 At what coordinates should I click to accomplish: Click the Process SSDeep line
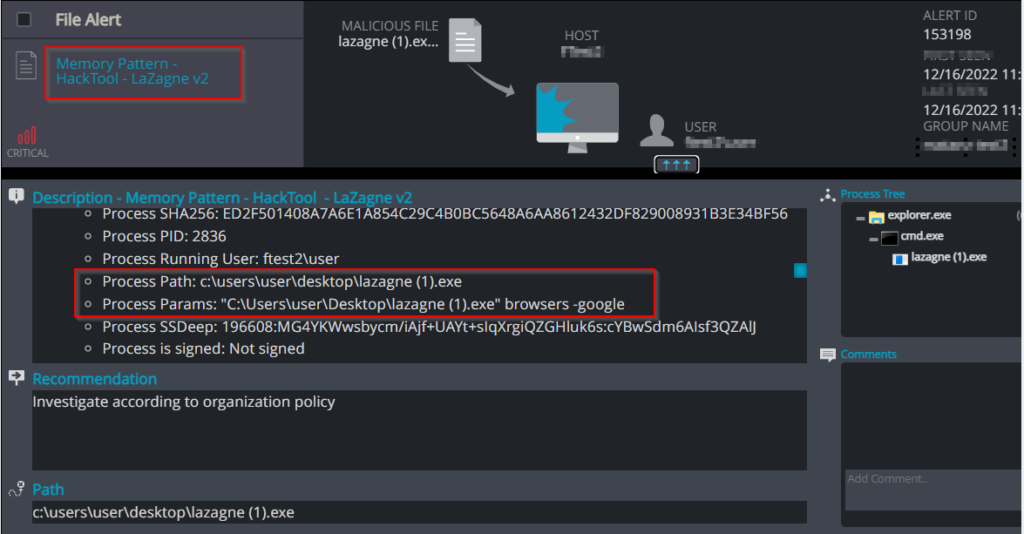pos(429,326)
